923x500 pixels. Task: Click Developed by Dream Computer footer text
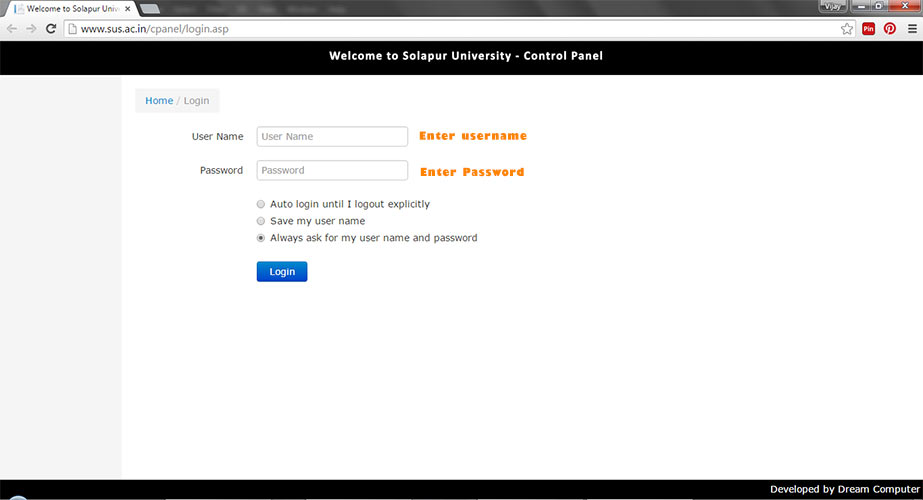[845, 489]
